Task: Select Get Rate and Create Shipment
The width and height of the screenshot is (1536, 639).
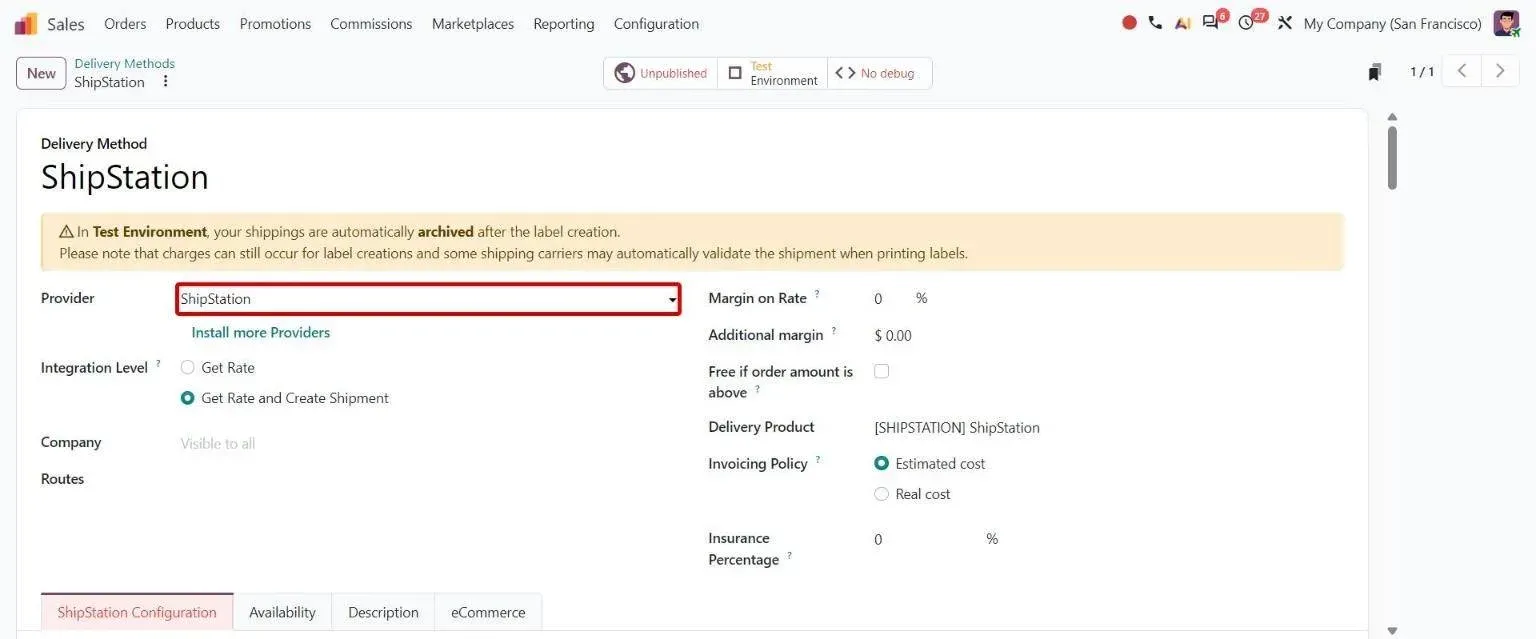Action: coord(187,398)
